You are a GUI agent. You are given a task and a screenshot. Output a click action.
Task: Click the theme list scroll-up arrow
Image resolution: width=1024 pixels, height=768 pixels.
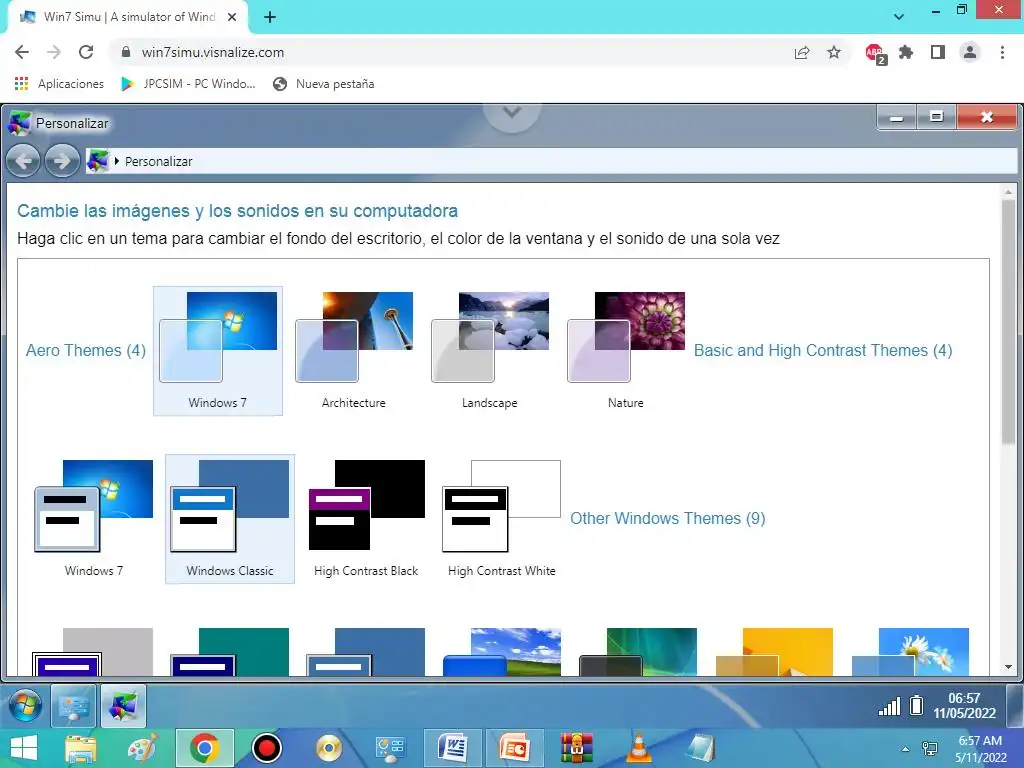1008,192
